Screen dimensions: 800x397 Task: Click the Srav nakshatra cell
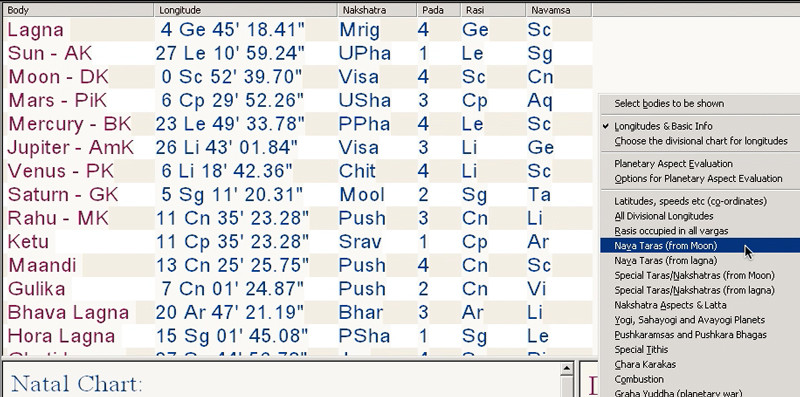pos(360,241)
